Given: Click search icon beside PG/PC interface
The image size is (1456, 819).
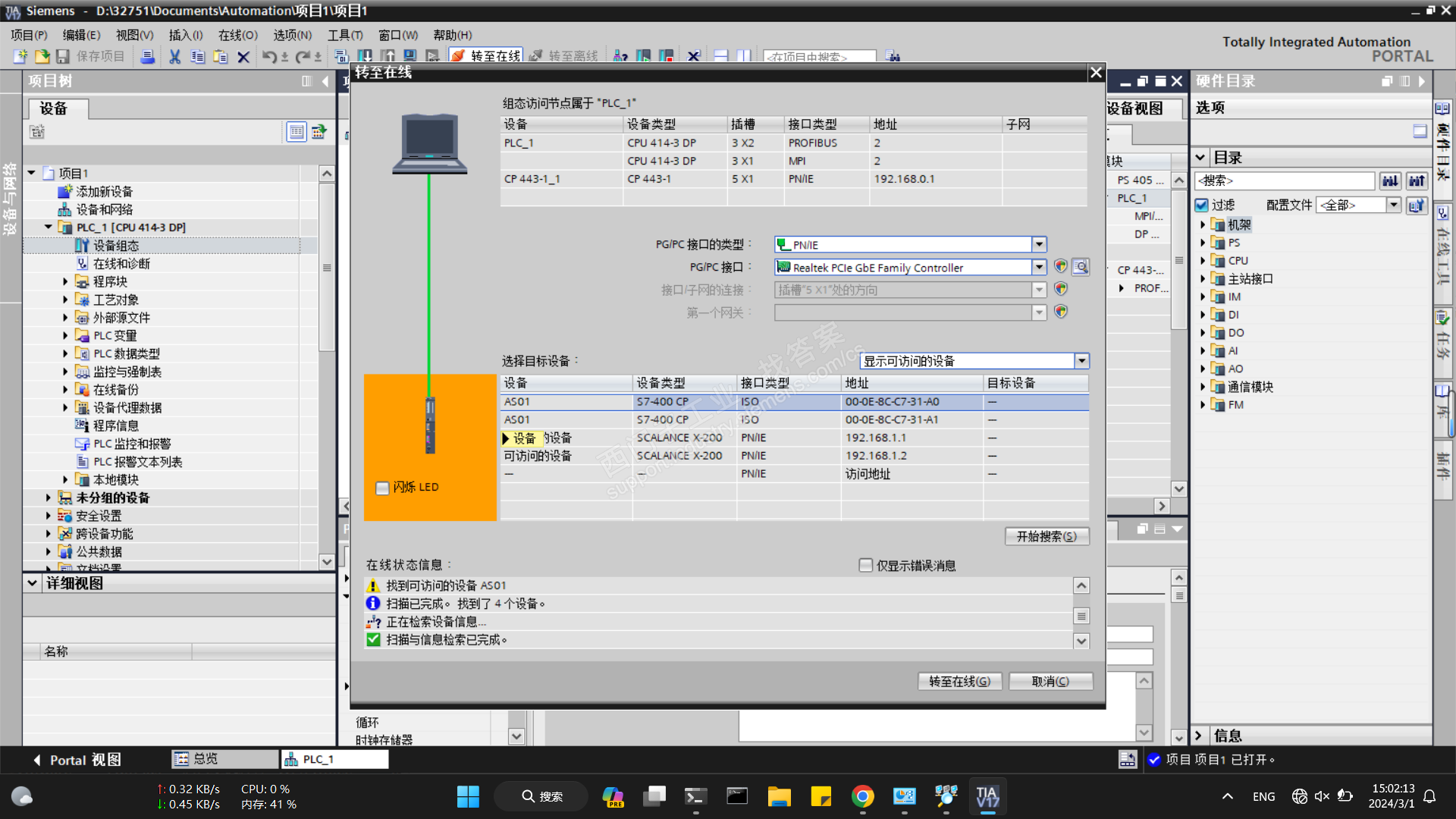Looking at the screenshot, I should tap(1081, 267).
